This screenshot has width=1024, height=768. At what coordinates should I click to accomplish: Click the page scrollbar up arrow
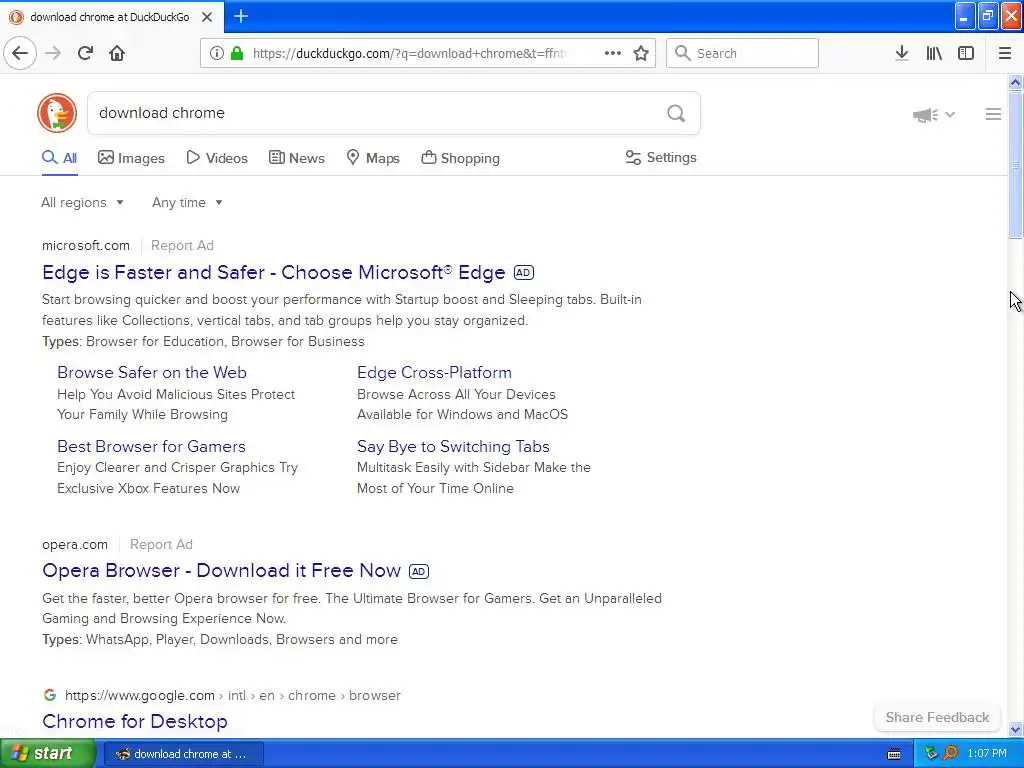click(x=1015, y=82)
